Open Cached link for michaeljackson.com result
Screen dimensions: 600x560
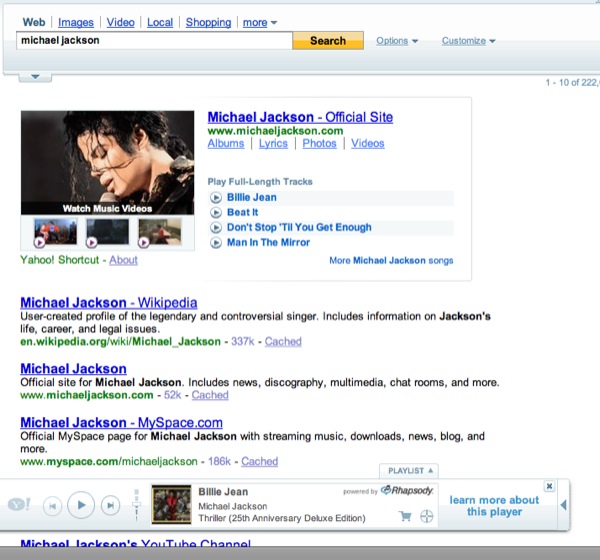click(x=210, y=395)
